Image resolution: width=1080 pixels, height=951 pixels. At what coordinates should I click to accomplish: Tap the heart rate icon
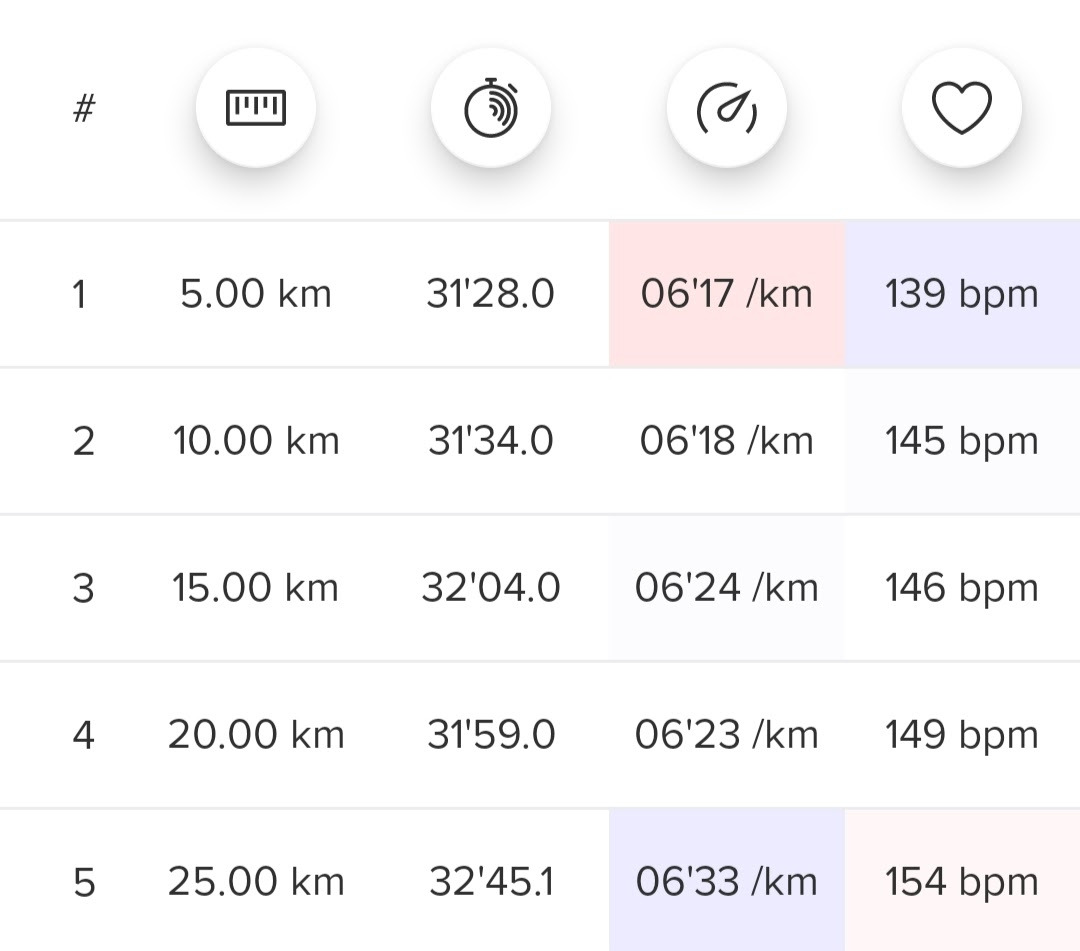tap(962, 107)
